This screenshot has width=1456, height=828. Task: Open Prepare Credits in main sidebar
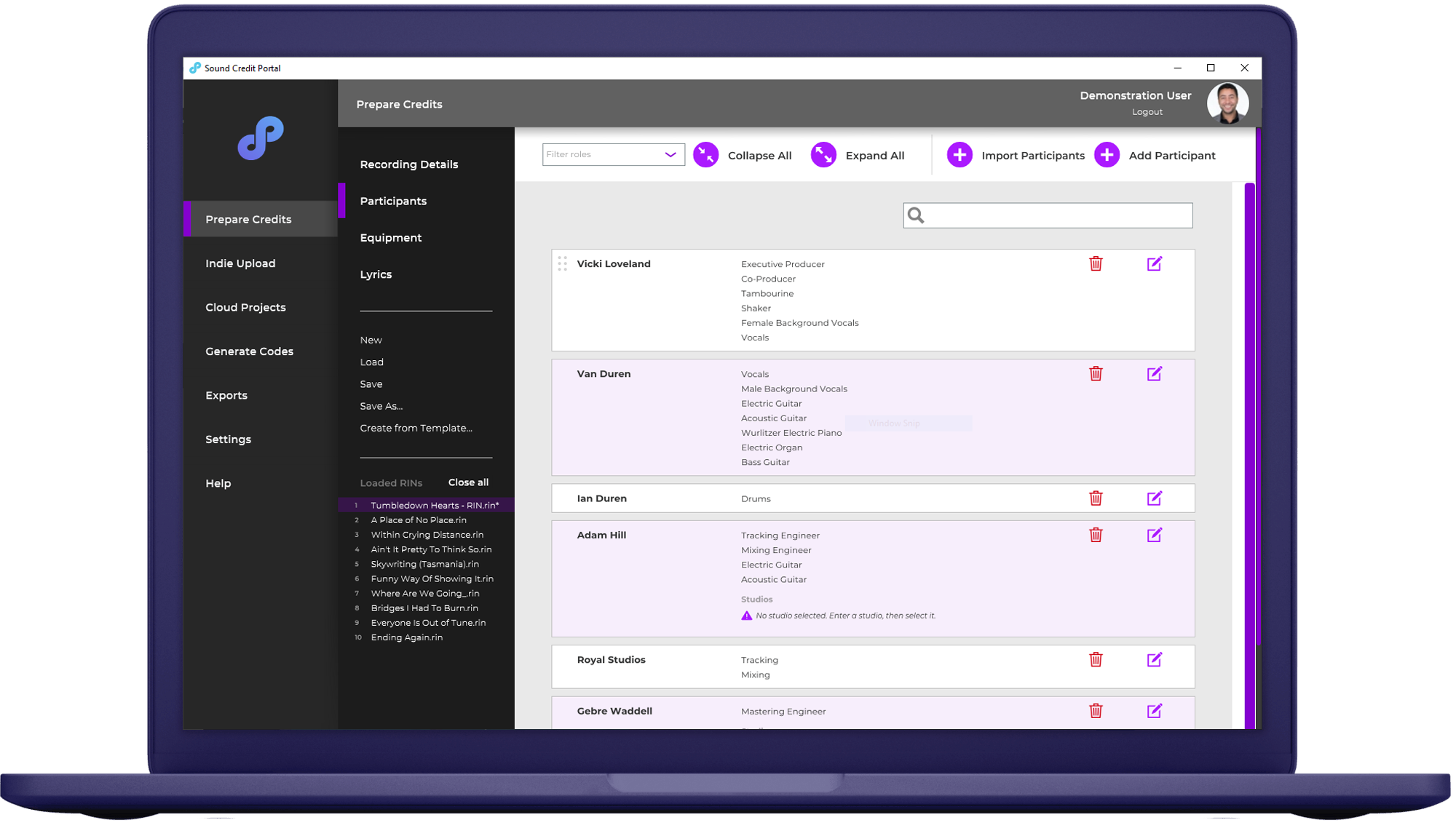click(x=261, y=220)
